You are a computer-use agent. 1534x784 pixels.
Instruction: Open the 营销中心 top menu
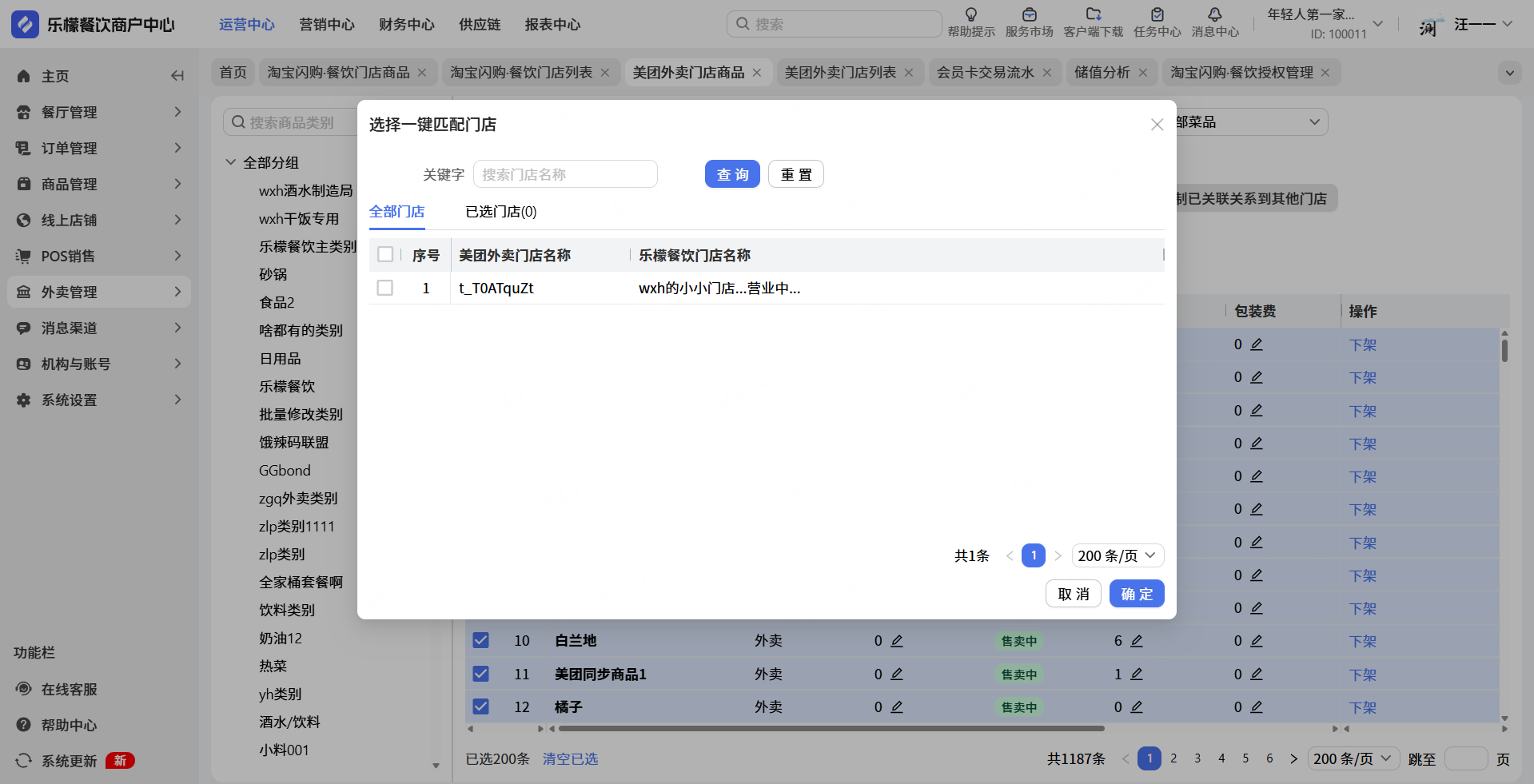tap(326, 25)
